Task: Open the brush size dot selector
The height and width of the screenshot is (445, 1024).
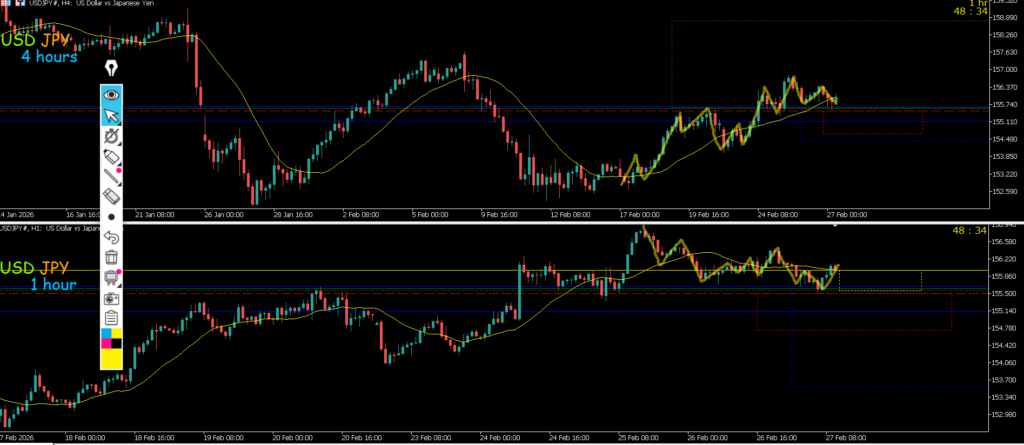Action: point(111,216)
